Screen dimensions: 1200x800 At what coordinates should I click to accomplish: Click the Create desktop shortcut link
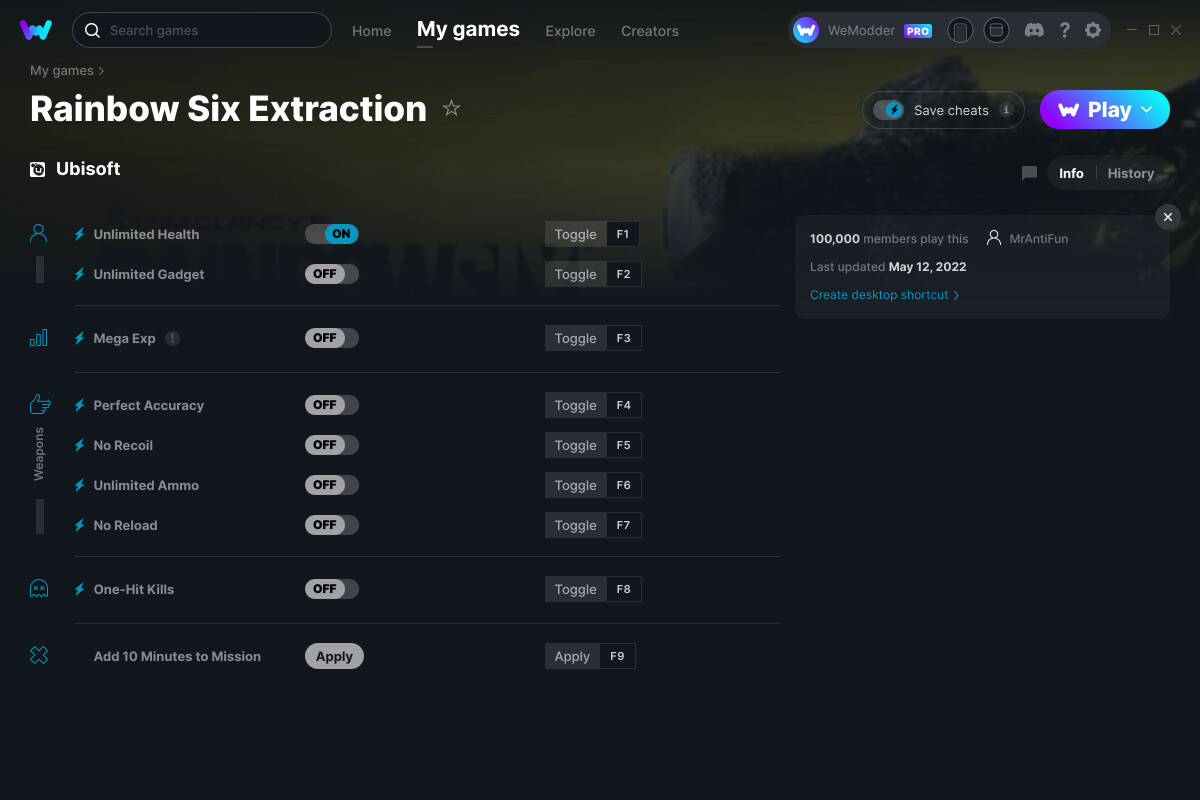(x=879, y=294)
